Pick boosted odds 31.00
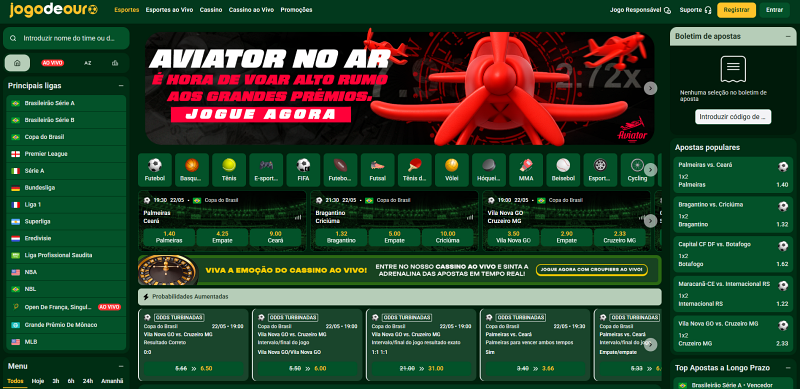Image resolution: width=800 pixels, height=389 pixels. pos(421,368)
